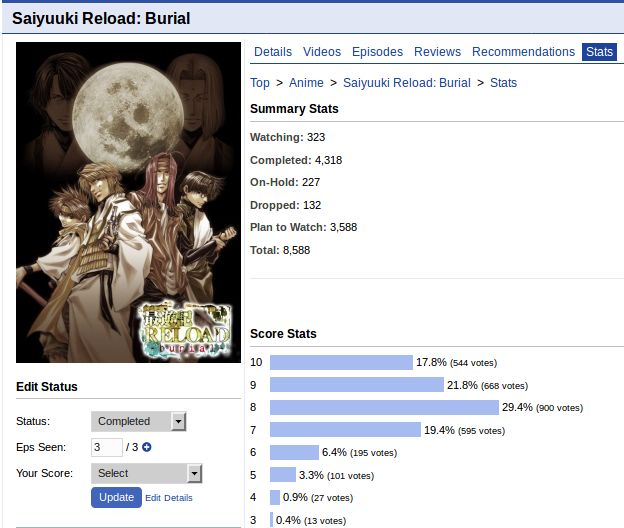Open the Status dropdown showing Completed
The width and height of the screenshot is (624, 528).
pyautogui.click(x=138, y=421)
